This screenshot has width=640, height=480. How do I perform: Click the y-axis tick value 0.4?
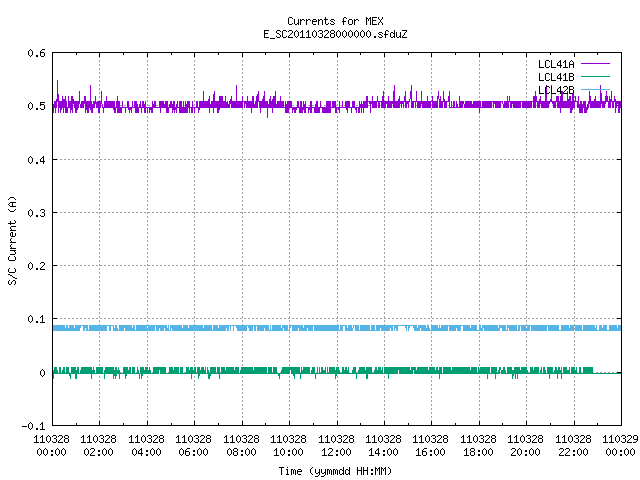[36, 160]
